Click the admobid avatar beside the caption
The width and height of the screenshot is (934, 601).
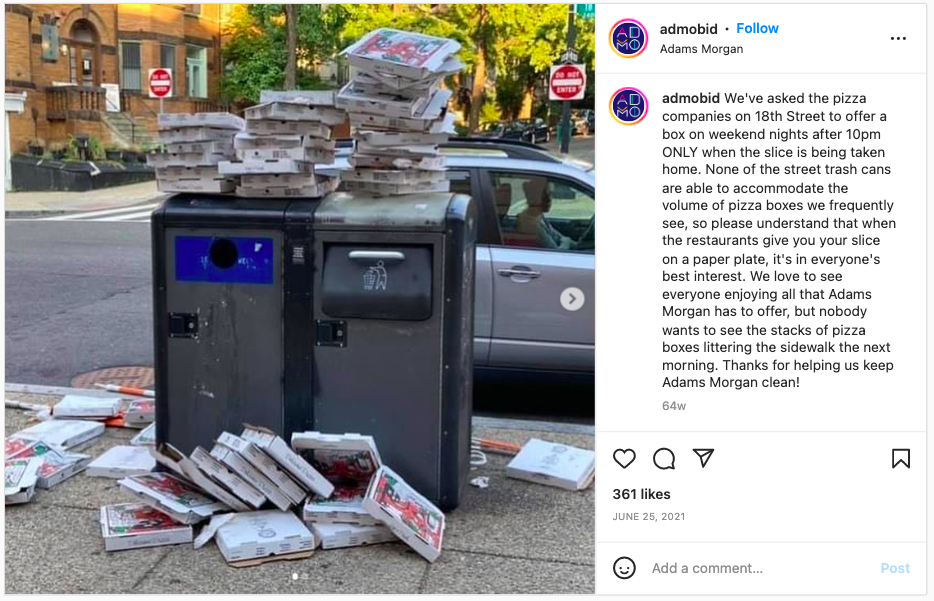(x=628, y=106)
